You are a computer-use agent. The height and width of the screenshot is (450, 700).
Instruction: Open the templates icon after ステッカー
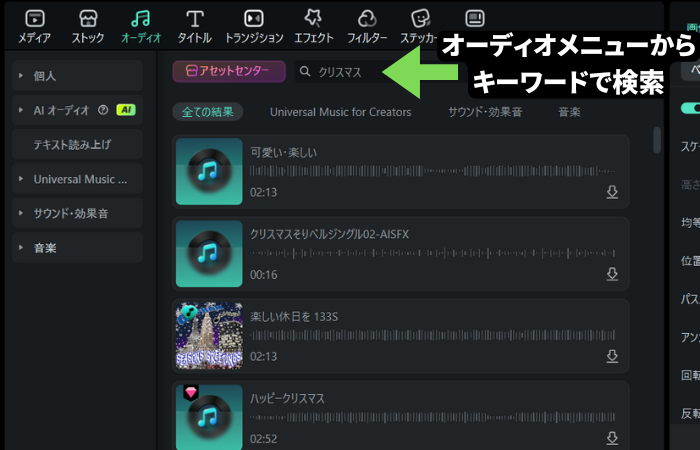[475, 19]
